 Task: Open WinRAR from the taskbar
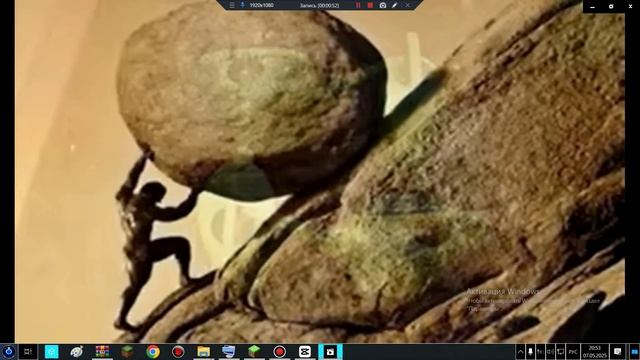[102, 351]
